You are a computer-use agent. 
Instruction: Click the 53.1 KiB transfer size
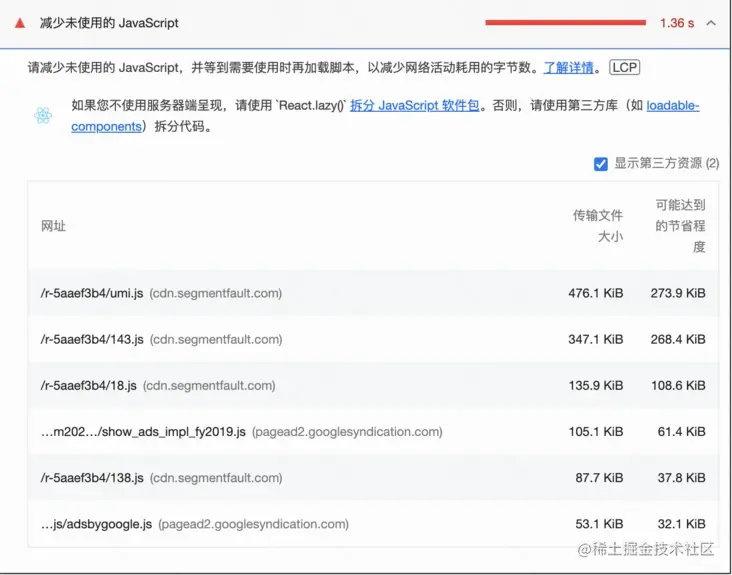click(x=599, y=524)
